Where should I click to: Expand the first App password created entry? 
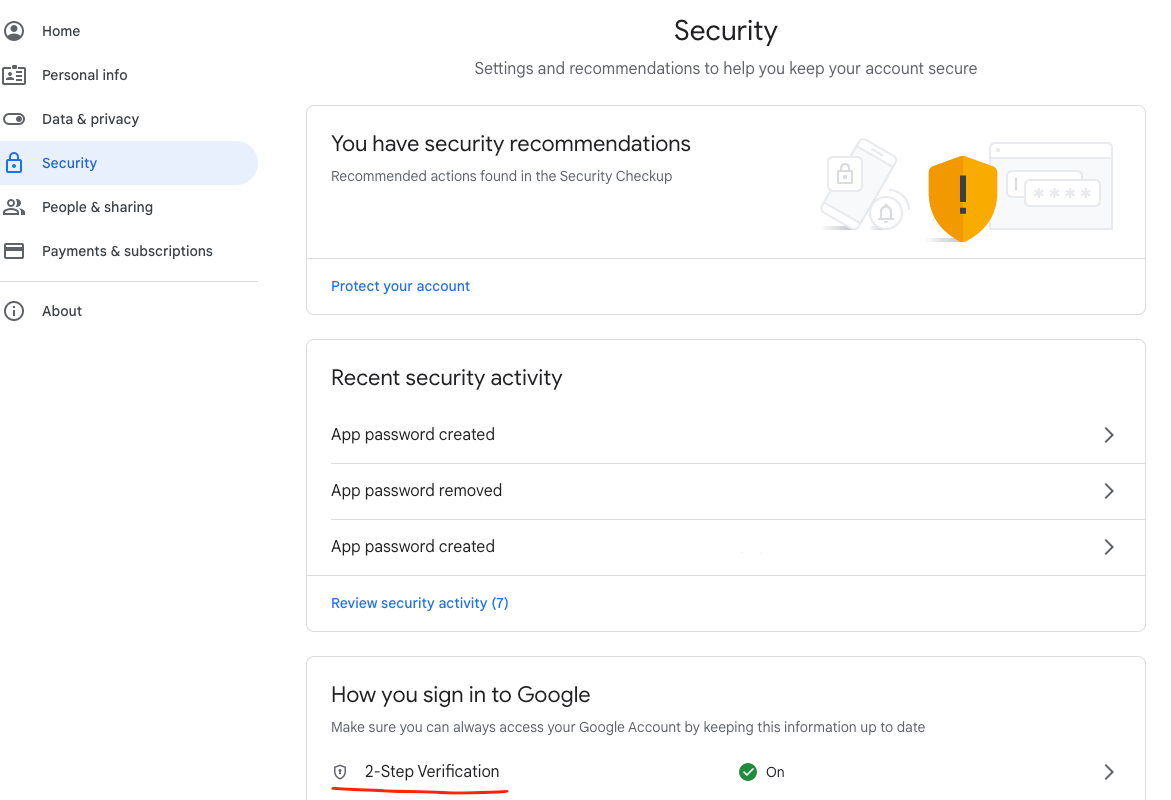1108,435
